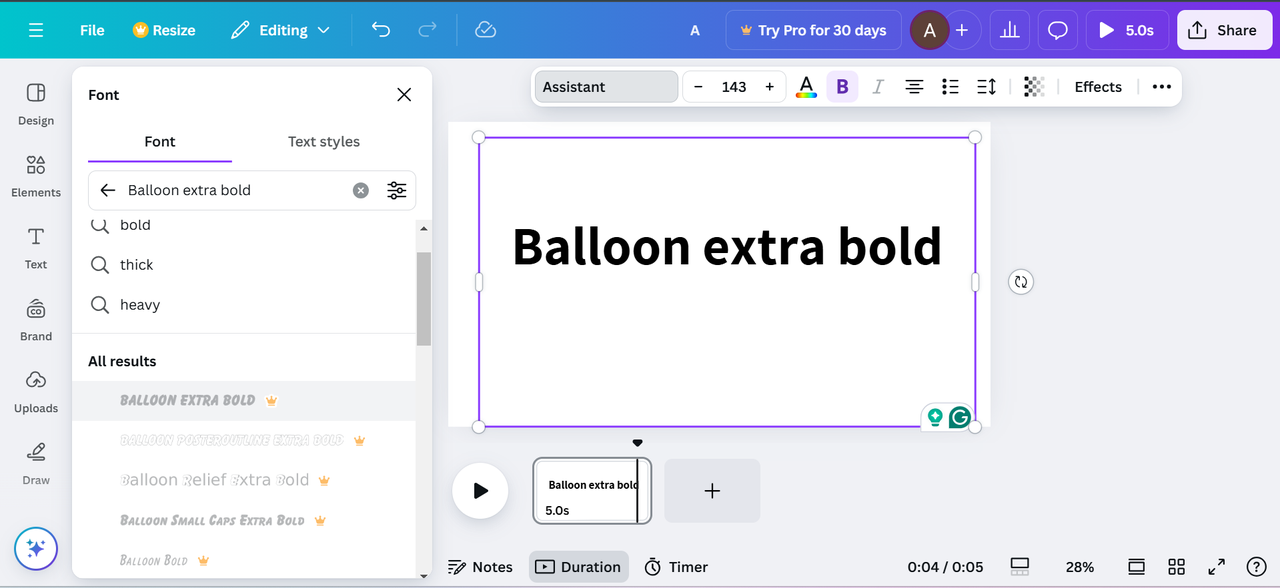Screen dimensions: 1280x588
Task: Check cloud save status icon
Action: 485,30
